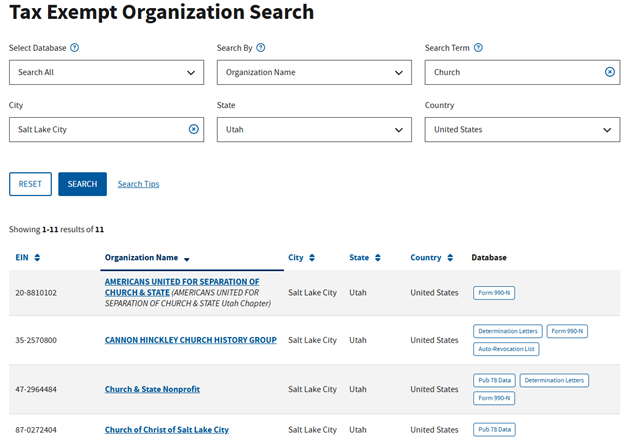Click the Tax Exempt Organization Search heading

161,12
